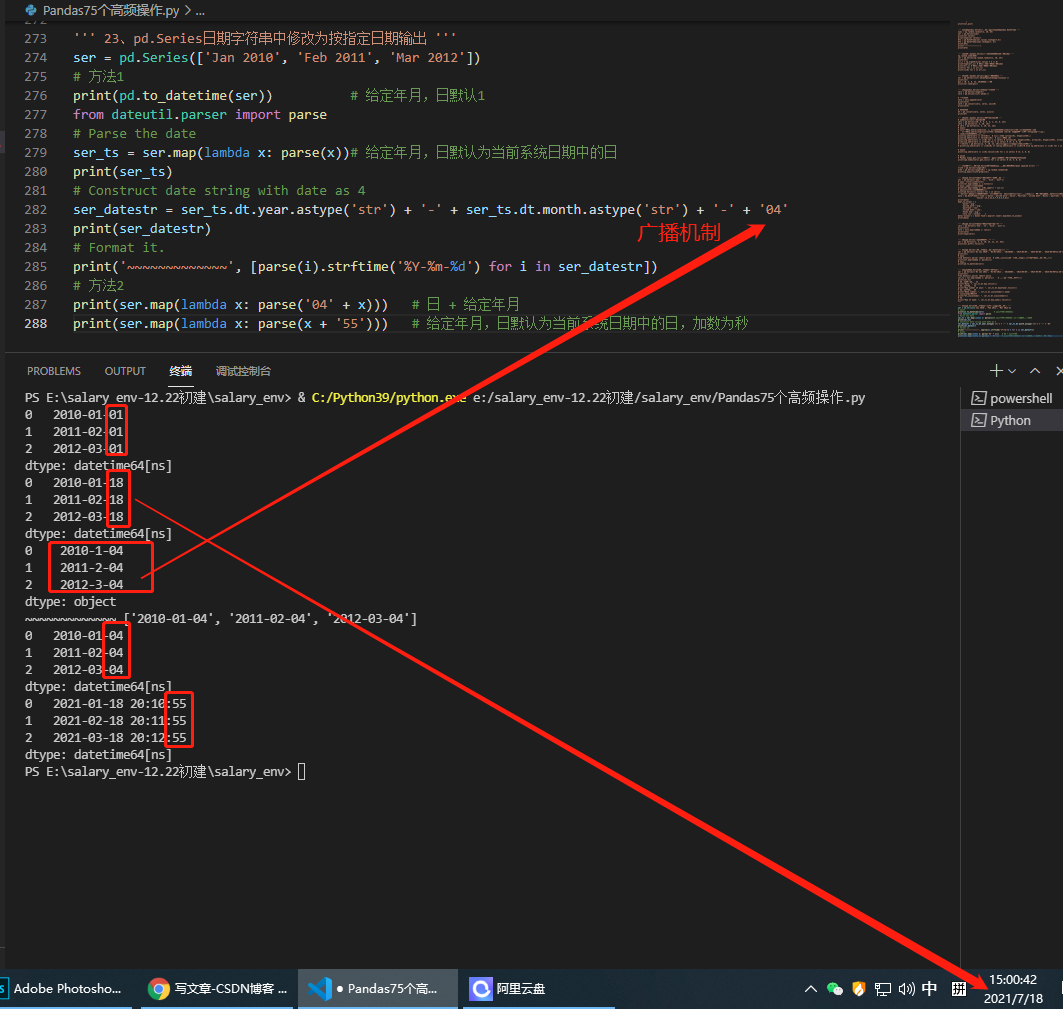Open 阿里云盘 from the taskbar
The image size is (1063, 1009).
(x=538, y=989)
